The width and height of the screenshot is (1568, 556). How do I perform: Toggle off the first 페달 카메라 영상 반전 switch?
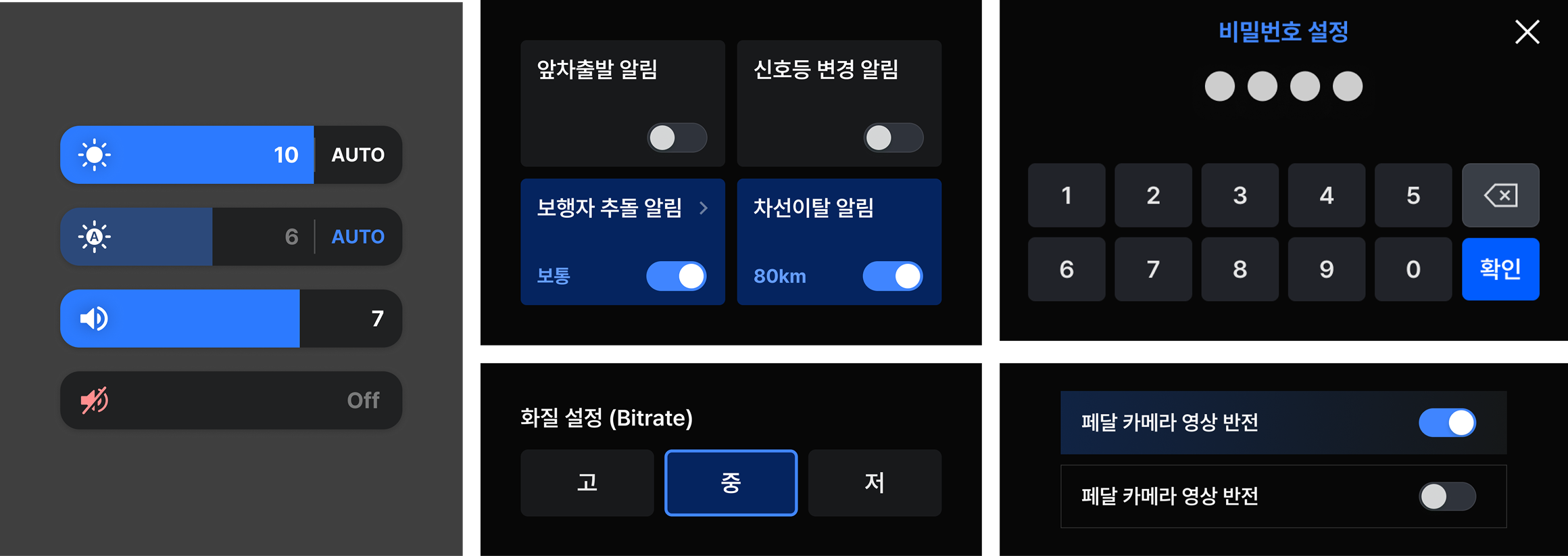click(1447, 422)
